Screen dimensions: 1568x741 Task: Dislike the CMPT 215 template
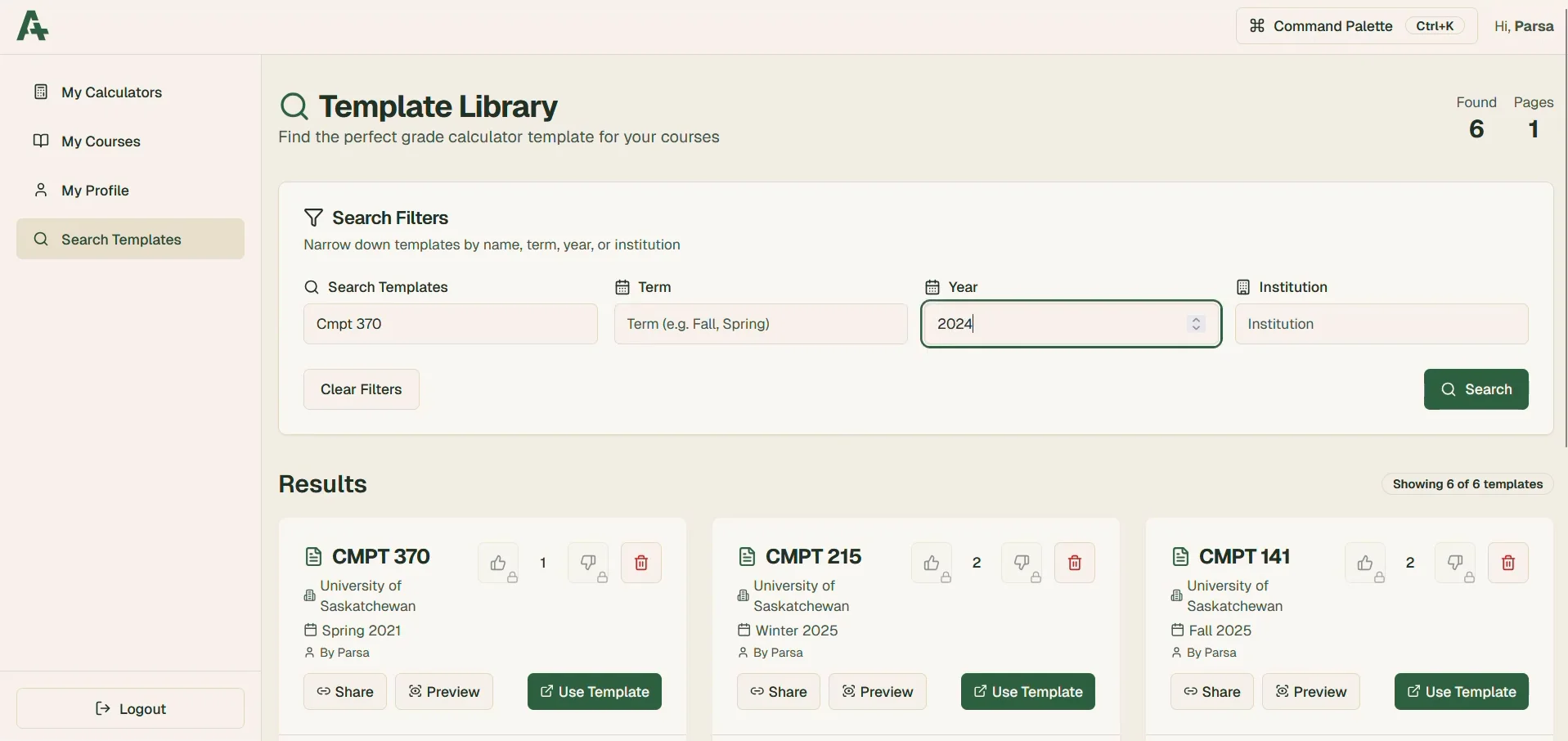tap(1022, 563)
